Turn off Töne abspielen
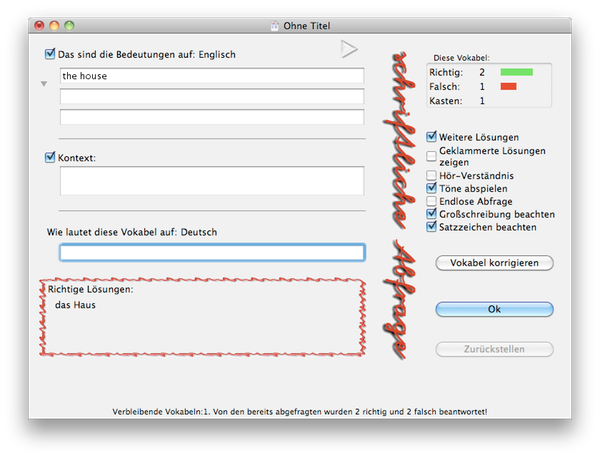 (432, 188)
